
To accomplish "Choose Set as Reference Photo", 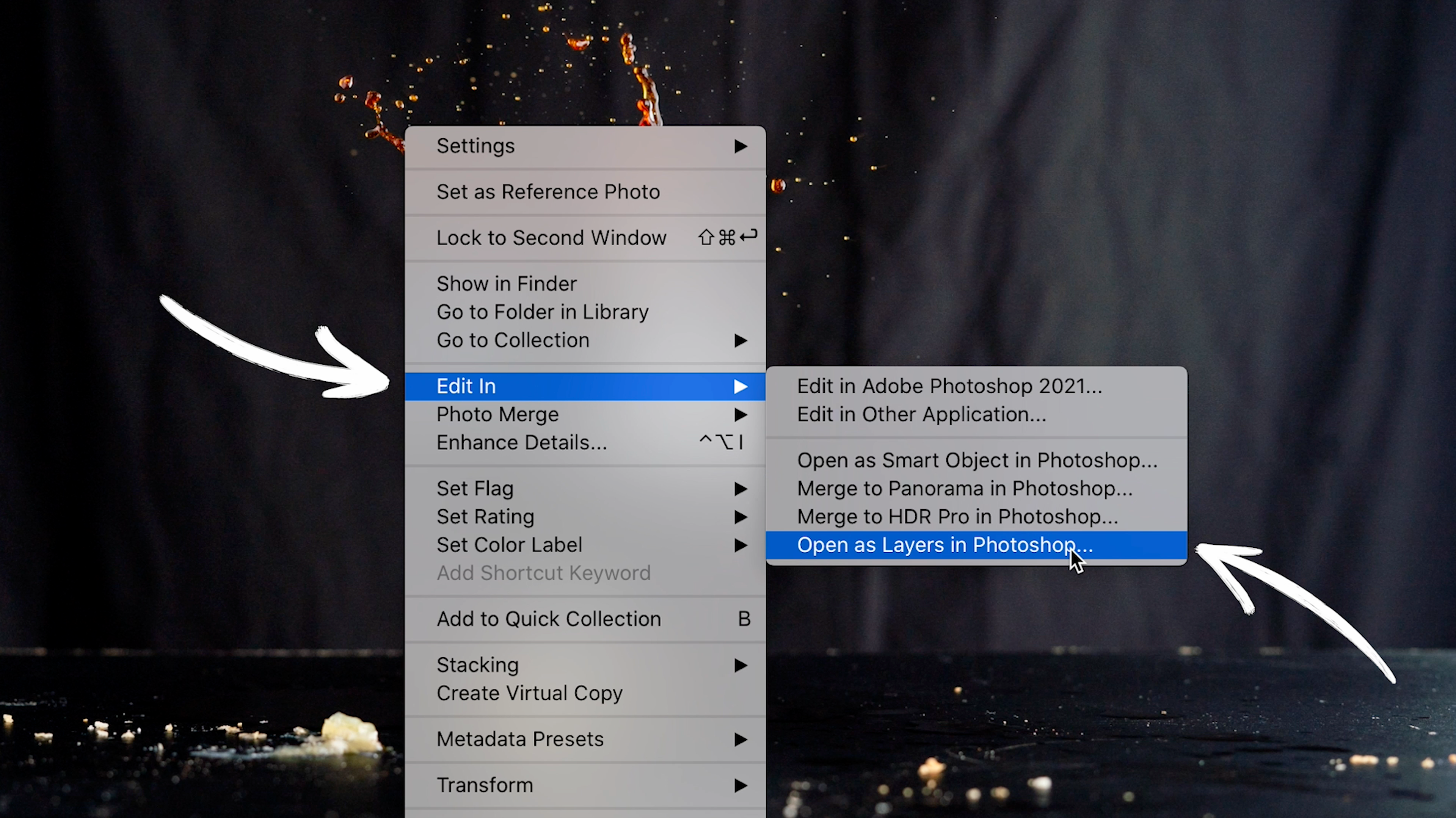I will 585,191.
